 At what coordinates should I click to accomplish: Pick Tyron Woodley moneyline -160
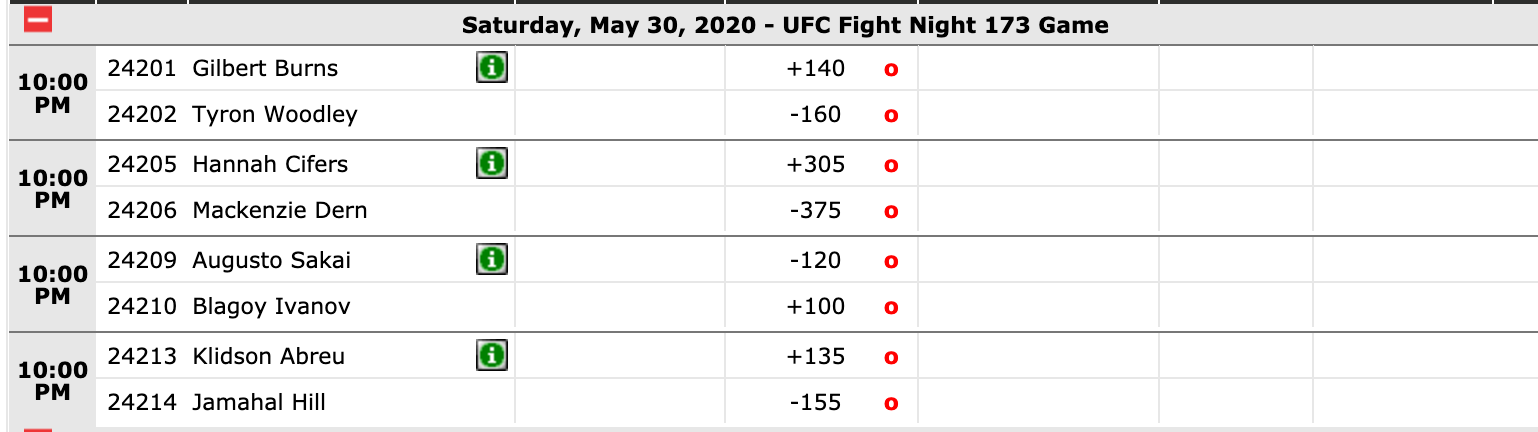815,114
